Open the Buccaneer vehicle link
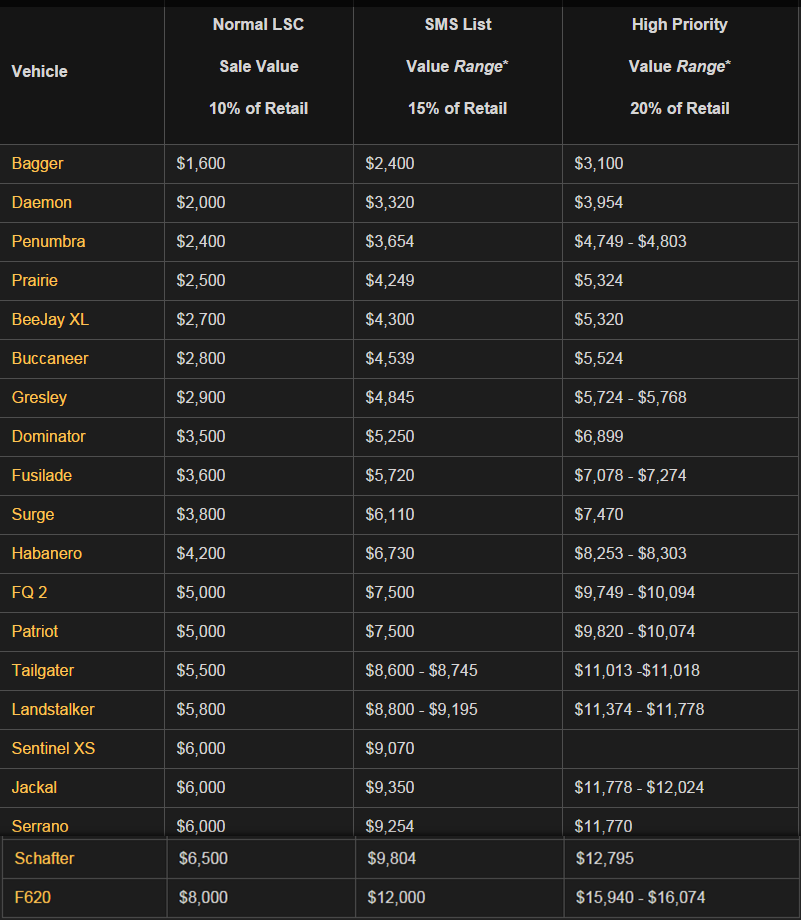Screen dimensions: 801x920 point(50,358)
